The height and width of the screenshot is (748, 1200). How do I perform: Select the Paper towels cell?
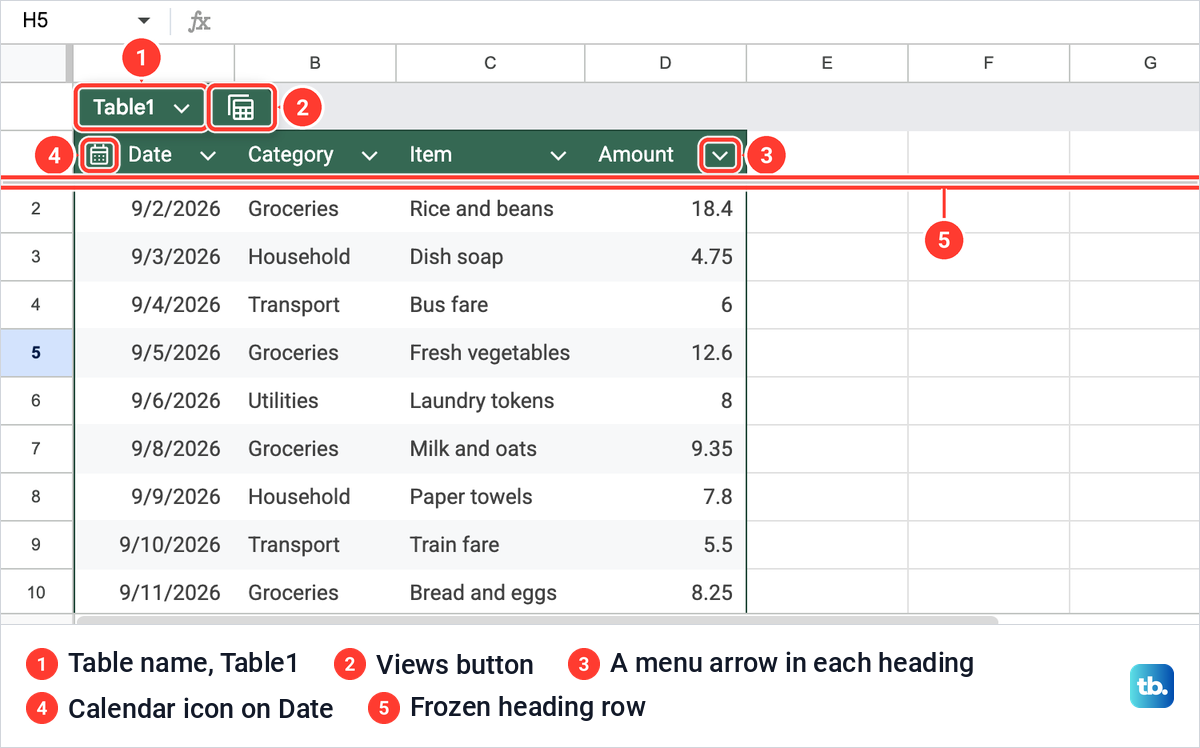[x=490, y=497]
